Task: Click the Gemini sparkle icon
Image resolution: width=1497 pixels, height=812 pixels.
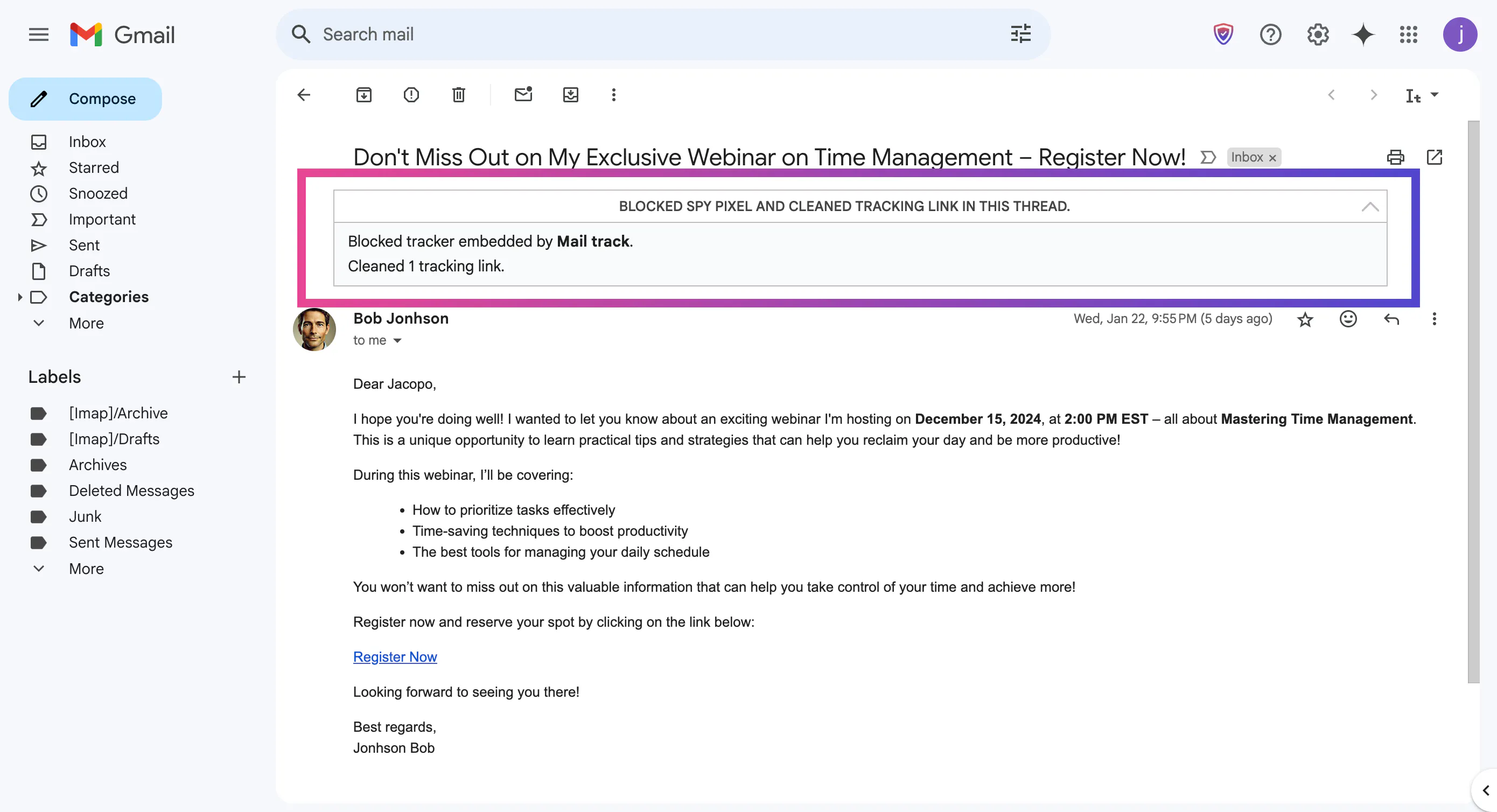Action: pos(1363,34)
